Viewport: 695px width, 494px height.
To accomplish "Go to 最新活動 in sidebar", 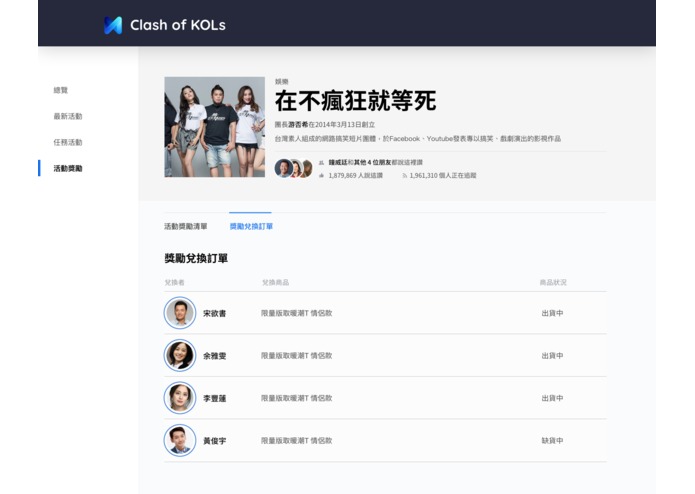I will coord(68,117).
